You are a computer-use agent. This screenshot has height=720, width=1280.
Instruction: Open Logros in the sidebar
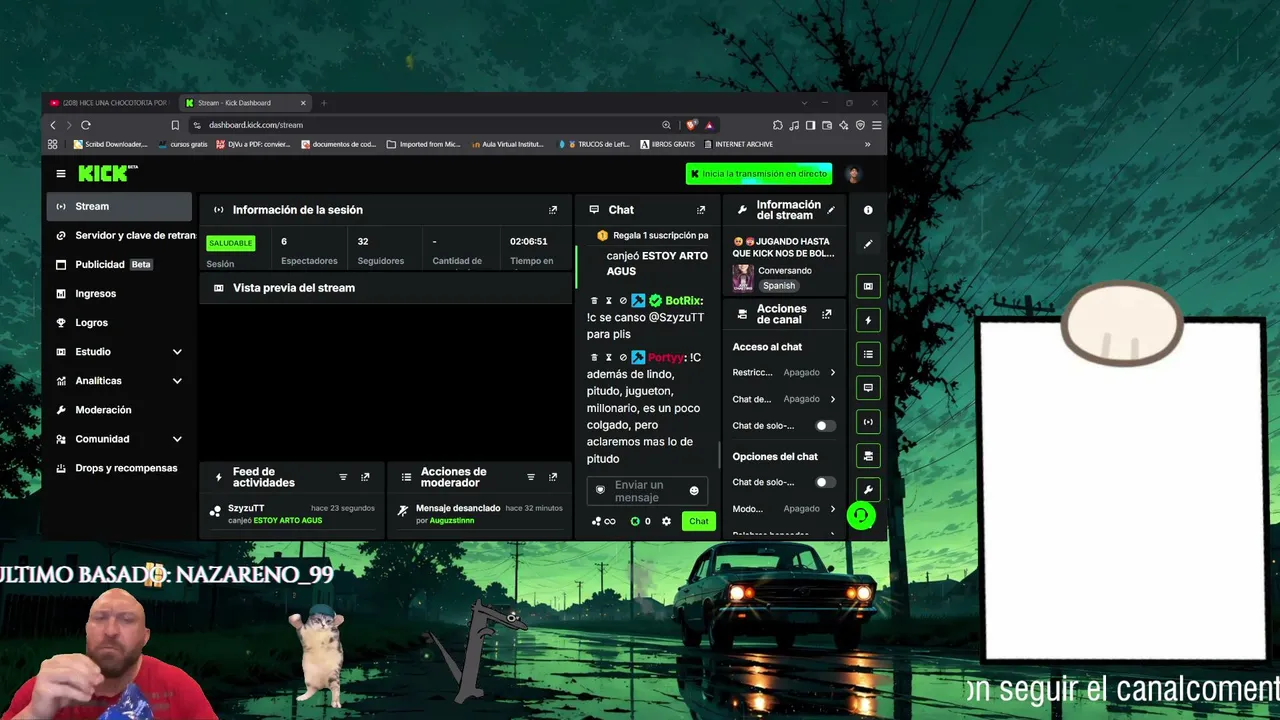(x=120, y=323)
